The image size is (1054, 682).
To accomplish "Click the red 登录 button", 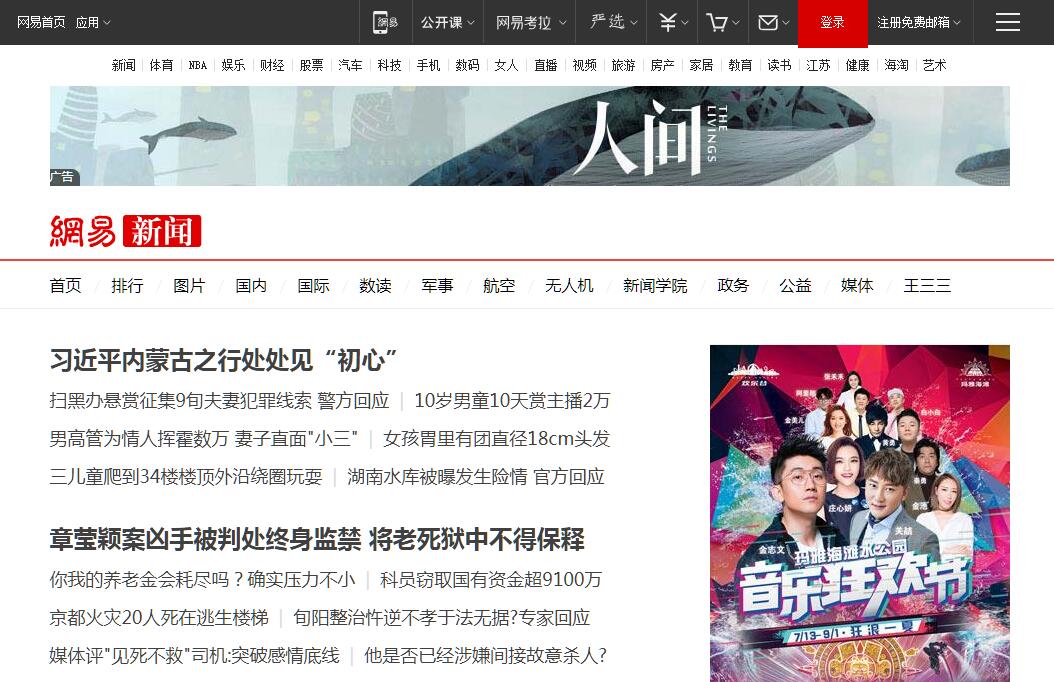I will [832, 23].
